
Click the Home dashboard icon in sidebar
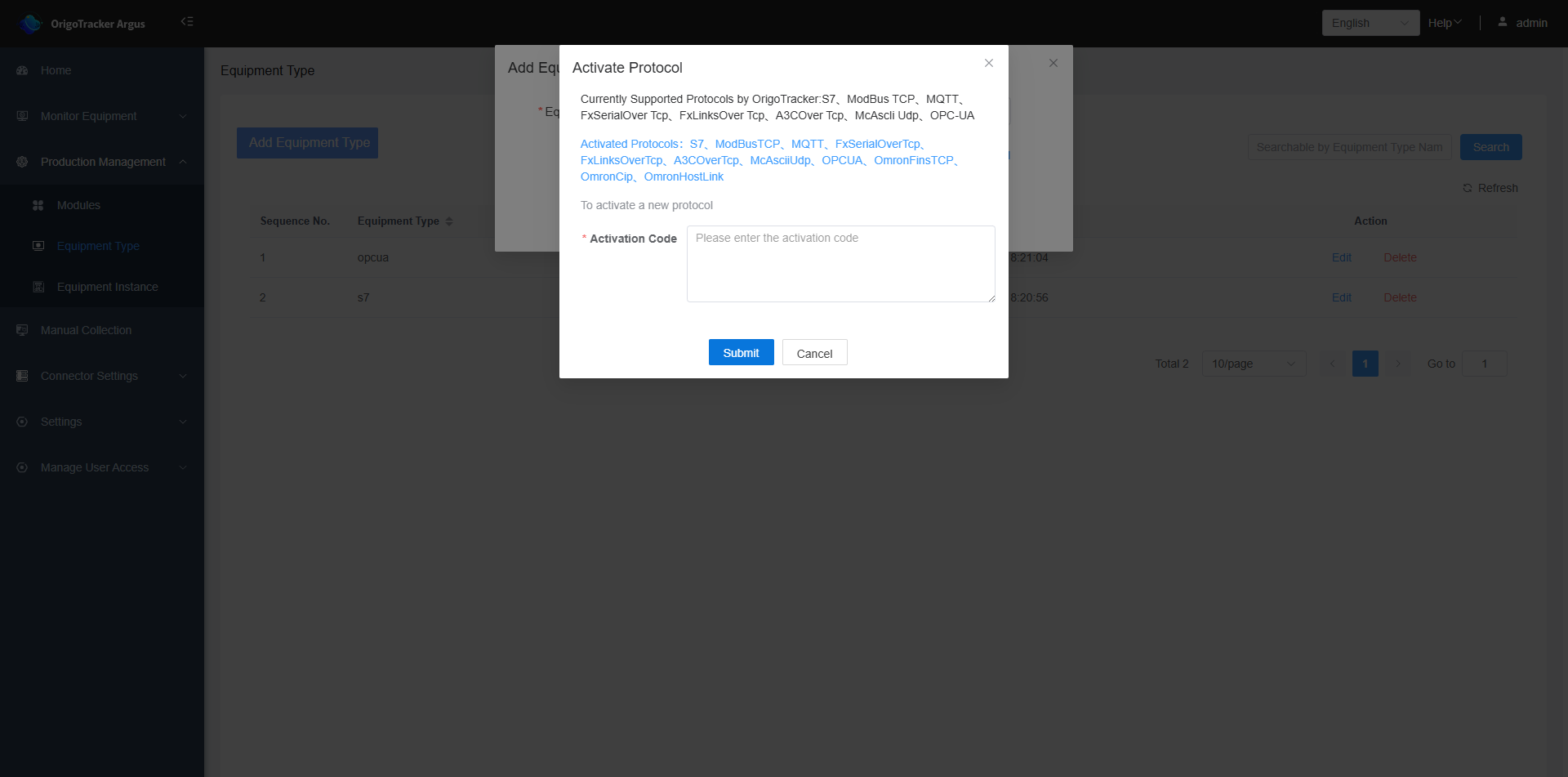pyautogui.click(x=22, y=71)
